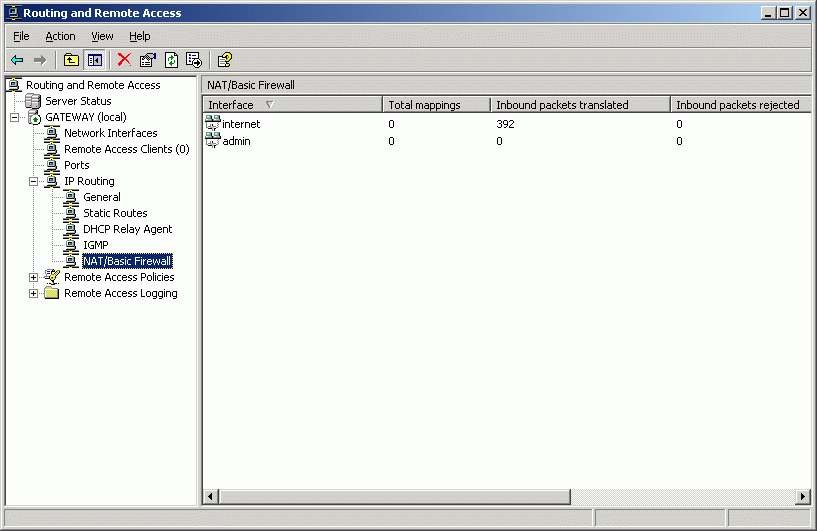Click the Export List toolbar icon
Viewport: 817px width, 531px height.
click(194, 60)
